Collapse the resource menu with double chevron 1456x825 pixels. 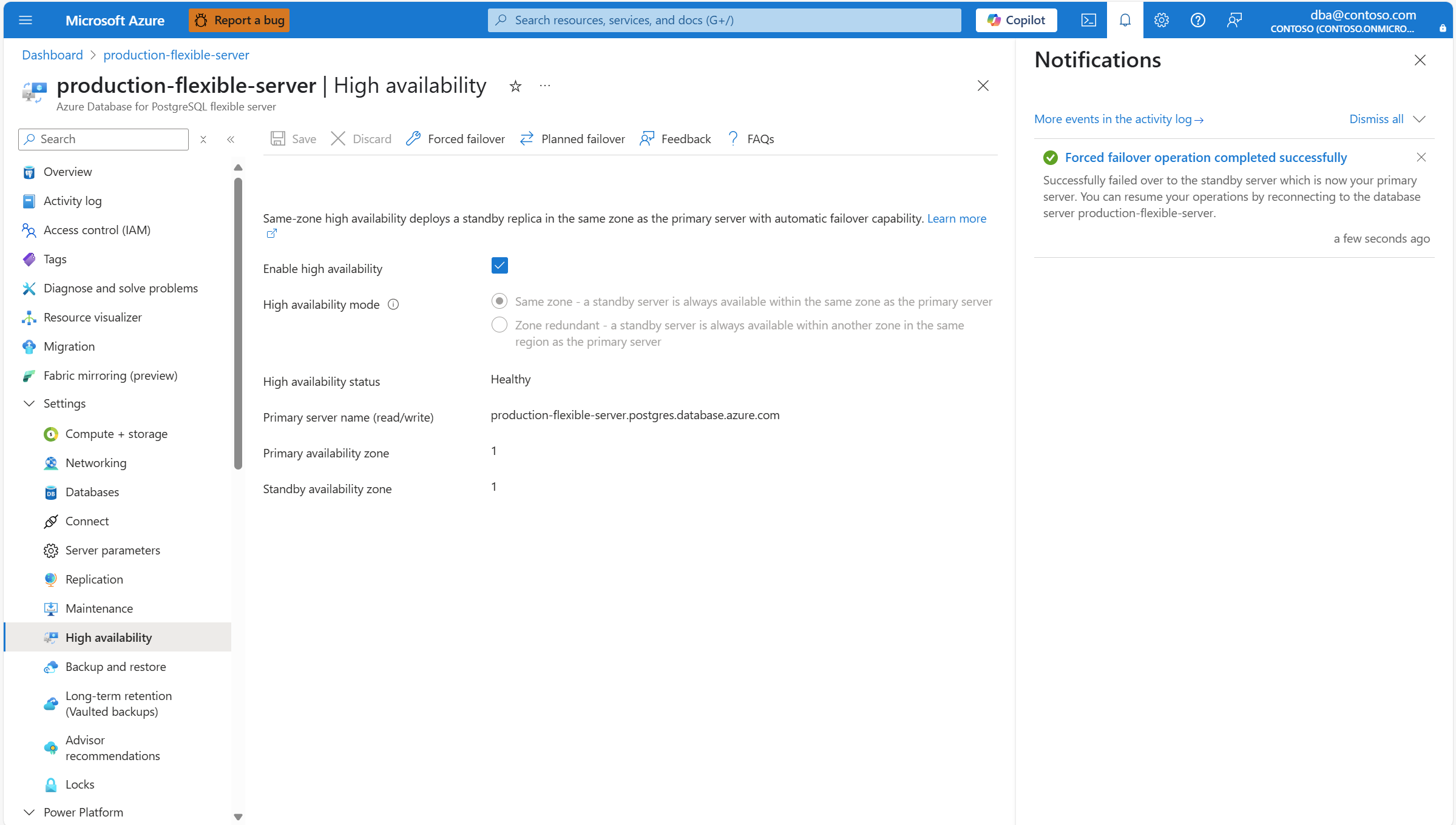coord(231,140)
